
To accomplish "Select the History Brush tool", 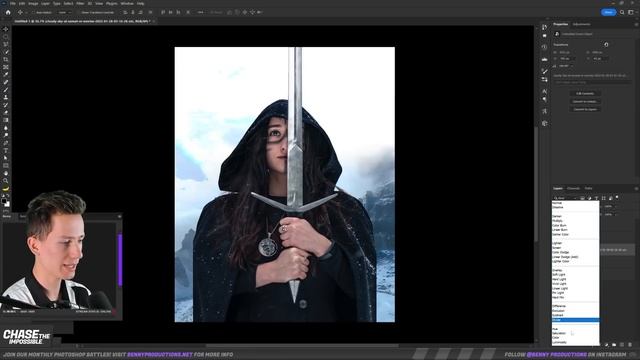I will pos(6,105).
